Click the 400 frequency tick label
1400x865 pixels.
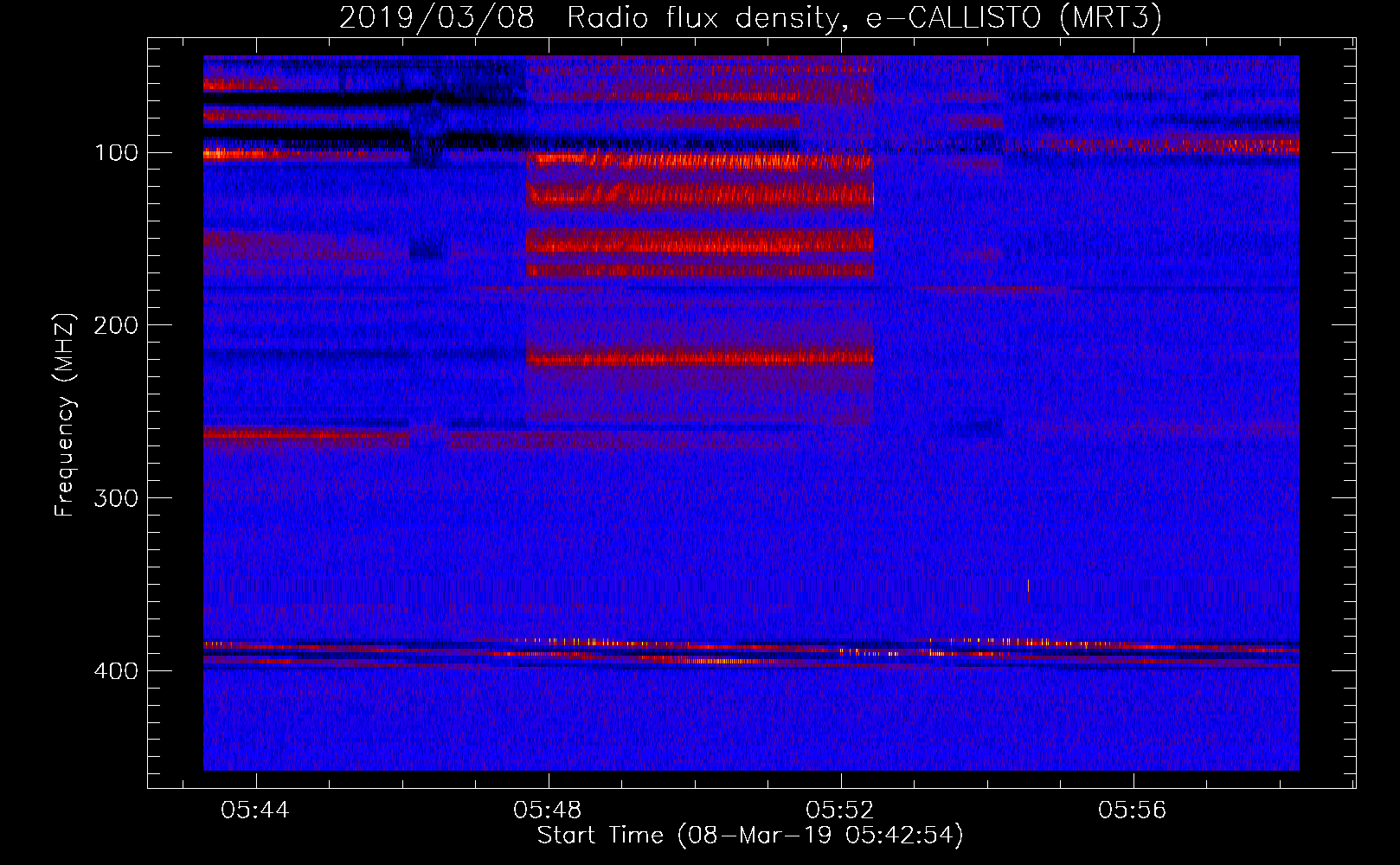(x=117, y=671)
